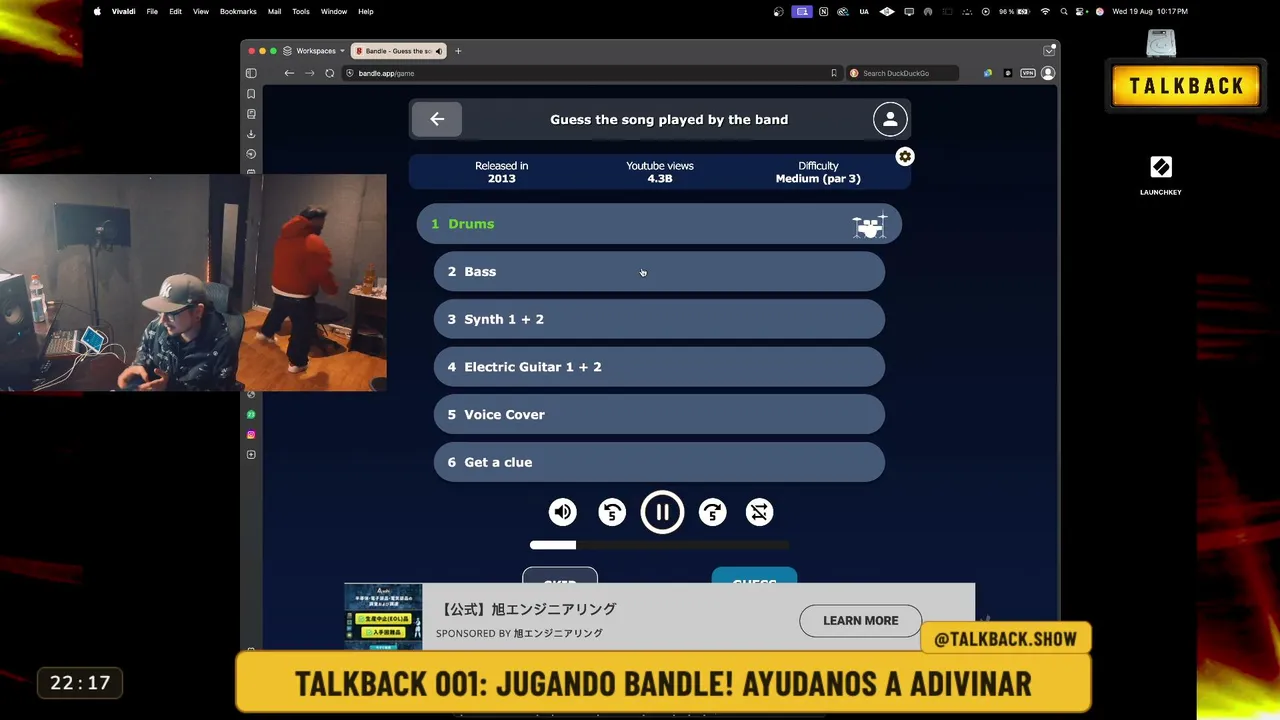The width and height of the screenshot is (1280, 720).
Task: Open the Tools menu
Action: point(301,12)
